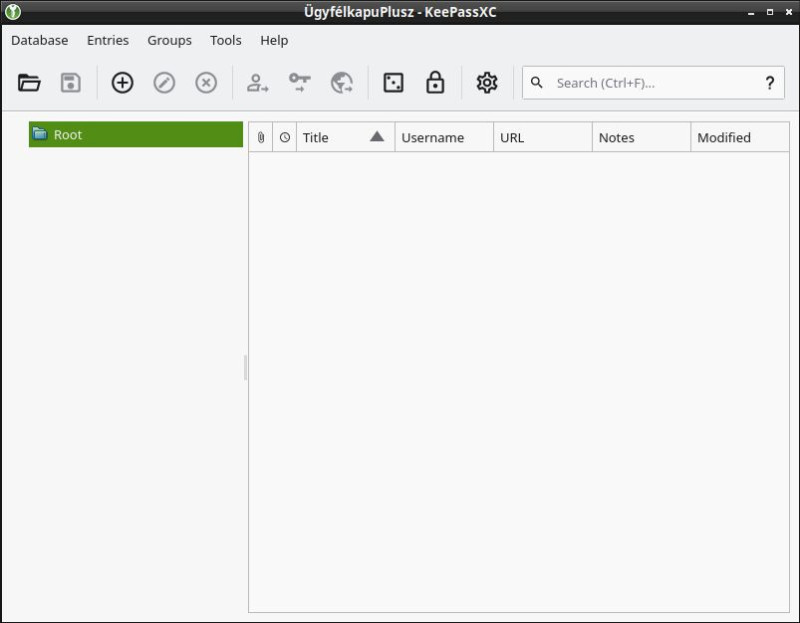
Task: Sort entries by Username column
Action: click(444, 137)
